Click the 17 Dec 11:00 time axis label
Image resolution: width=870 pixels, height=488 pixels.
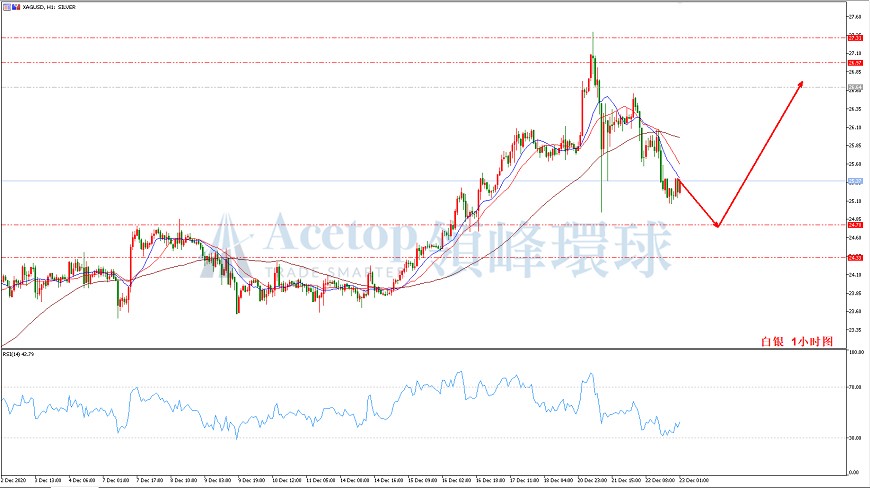[524, 480]
